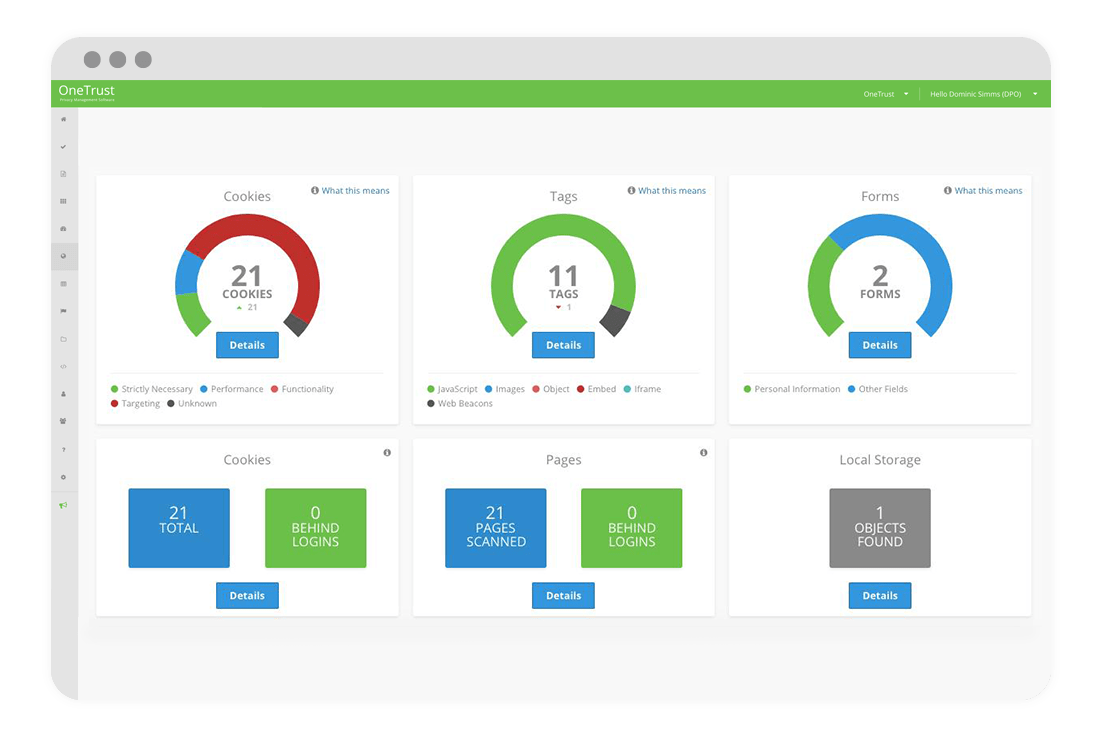This screenshot has width=1106, height=738.
Task: Open the users group icon in the sidebar
Action: [63, 421]
